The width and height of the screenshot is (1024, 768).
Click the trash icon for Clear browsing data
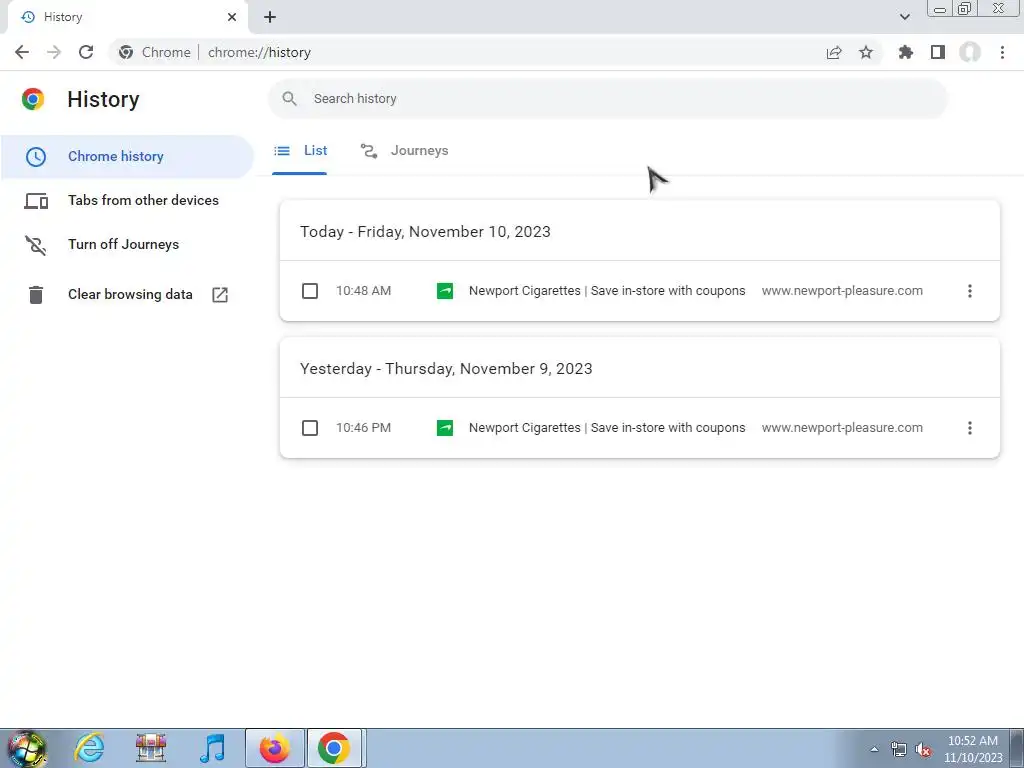click(x=36, y=295)
